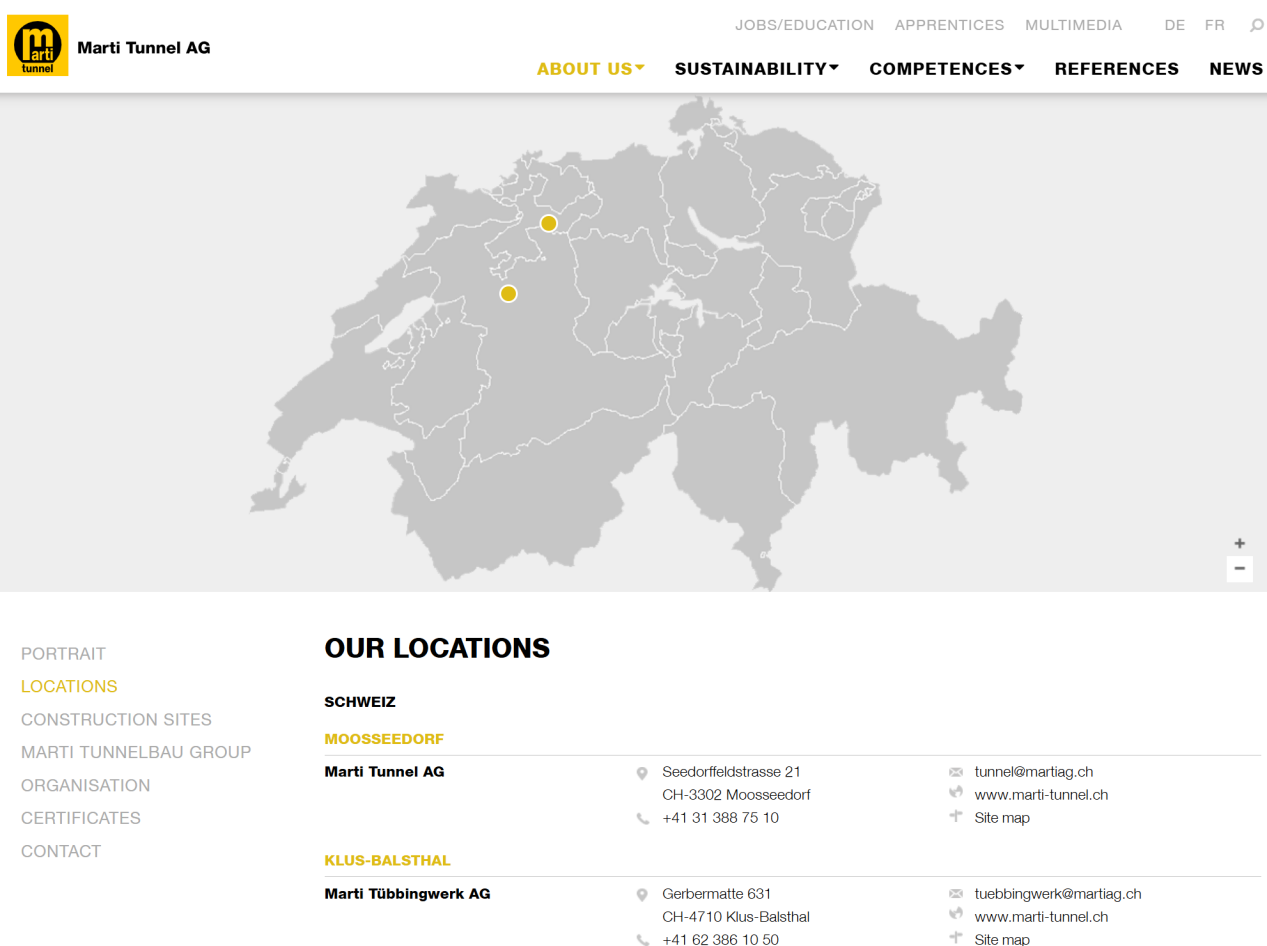The height and width of the screenshot is (946, 1267).
Task: Select the Klus-Balsthal map marker
Action: click(548, 223)
